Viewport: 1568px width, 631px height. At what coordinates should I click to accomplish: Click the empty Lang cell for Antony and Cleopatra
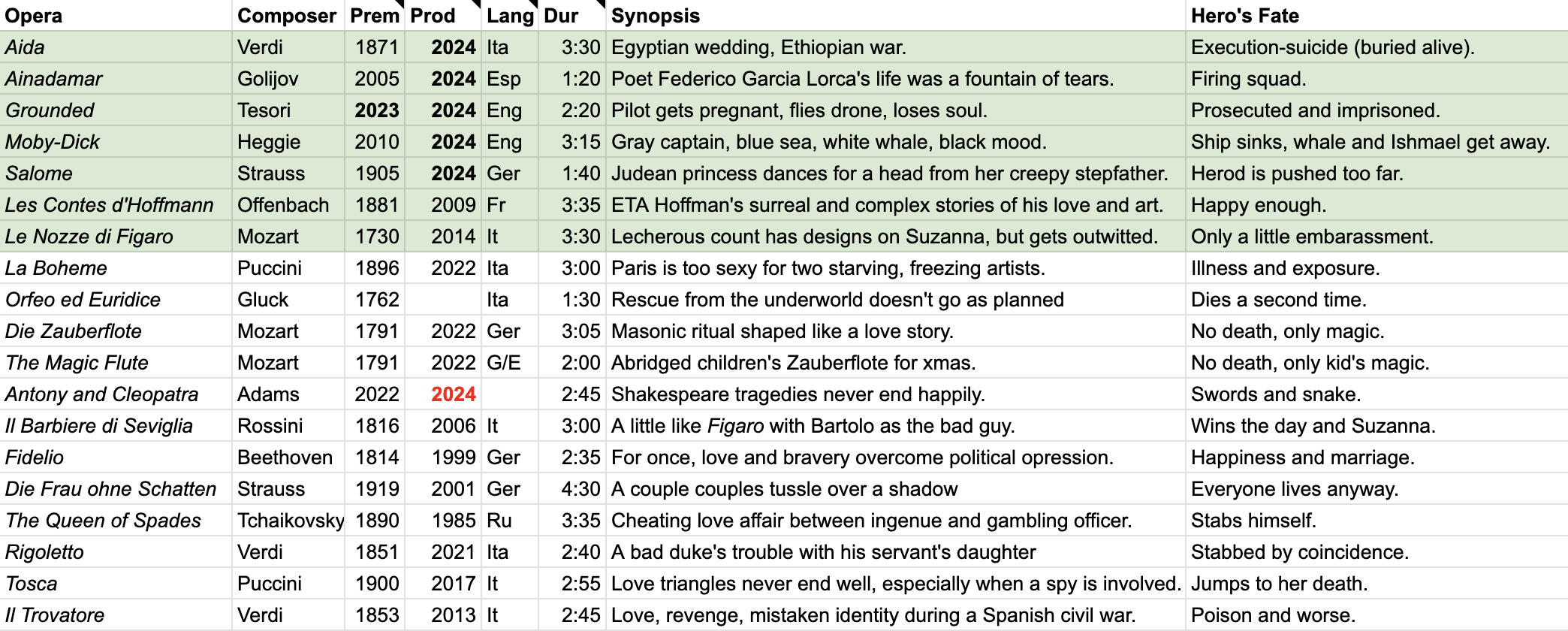[x=510, y=394]
